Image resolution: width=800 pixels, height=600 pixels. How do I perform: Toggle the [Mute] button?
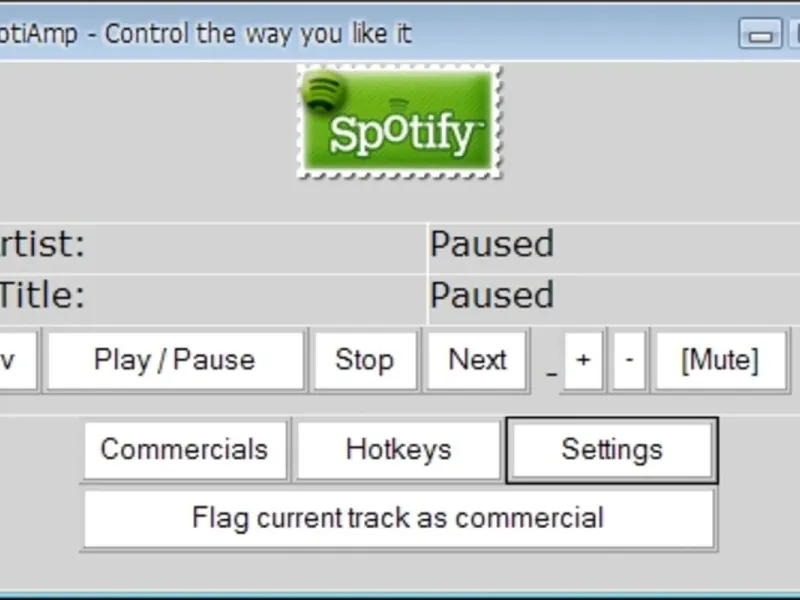point(719,360)
